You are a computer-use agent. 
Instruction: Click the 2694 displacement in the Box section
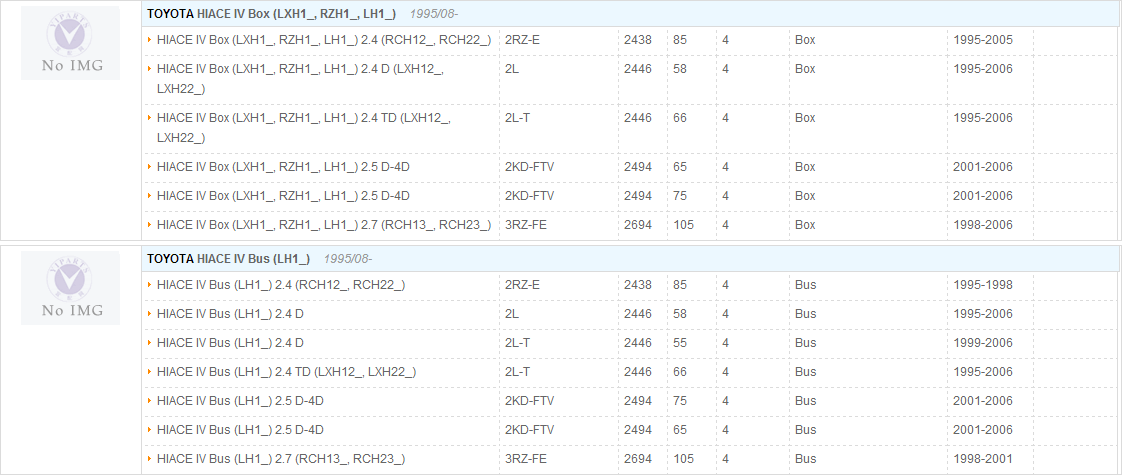pyautogui.click(x=637, y=225)
